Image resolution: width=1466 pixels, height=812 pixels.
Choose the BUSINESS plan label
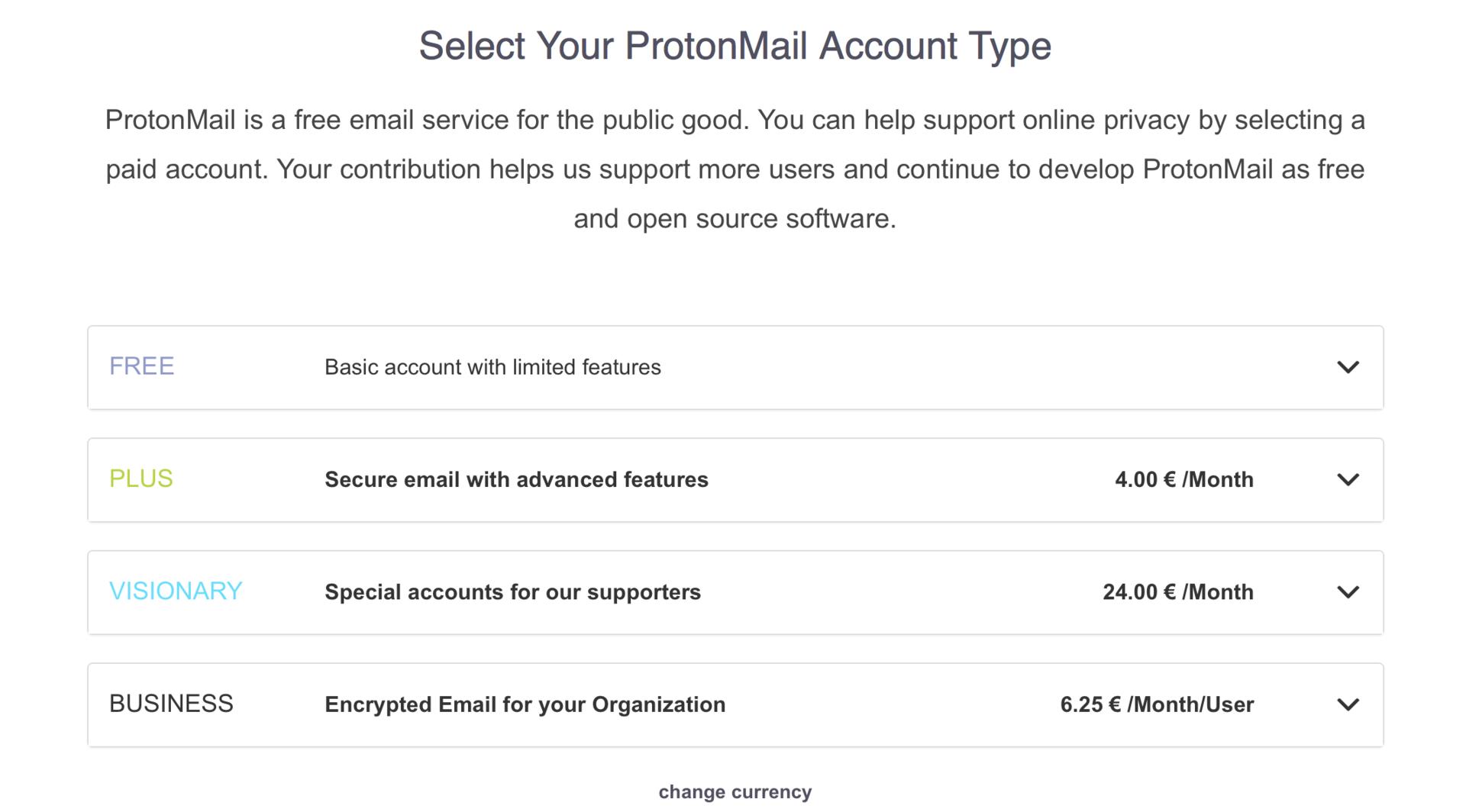tap(171, 704)
